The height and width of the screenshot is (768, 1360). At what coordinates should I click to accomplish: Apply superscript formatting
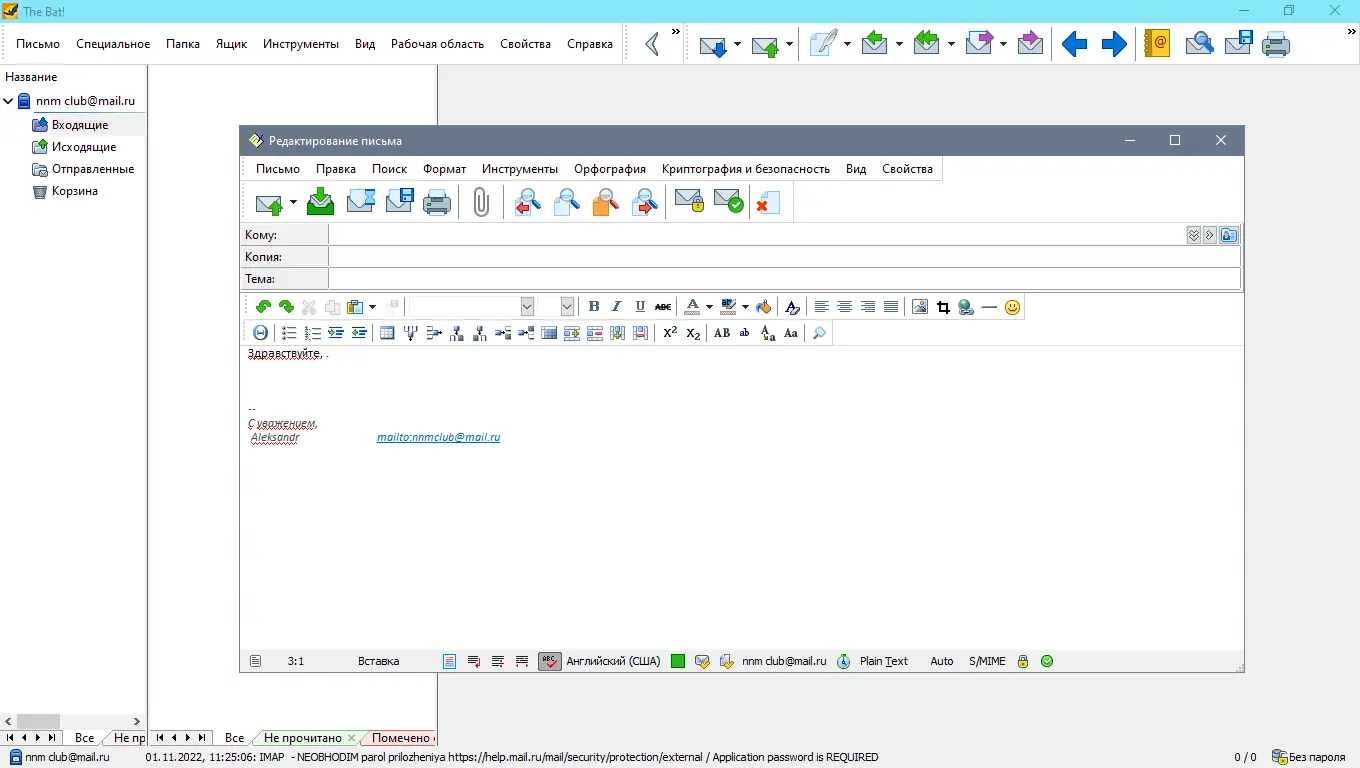click(x=670, y=333)
